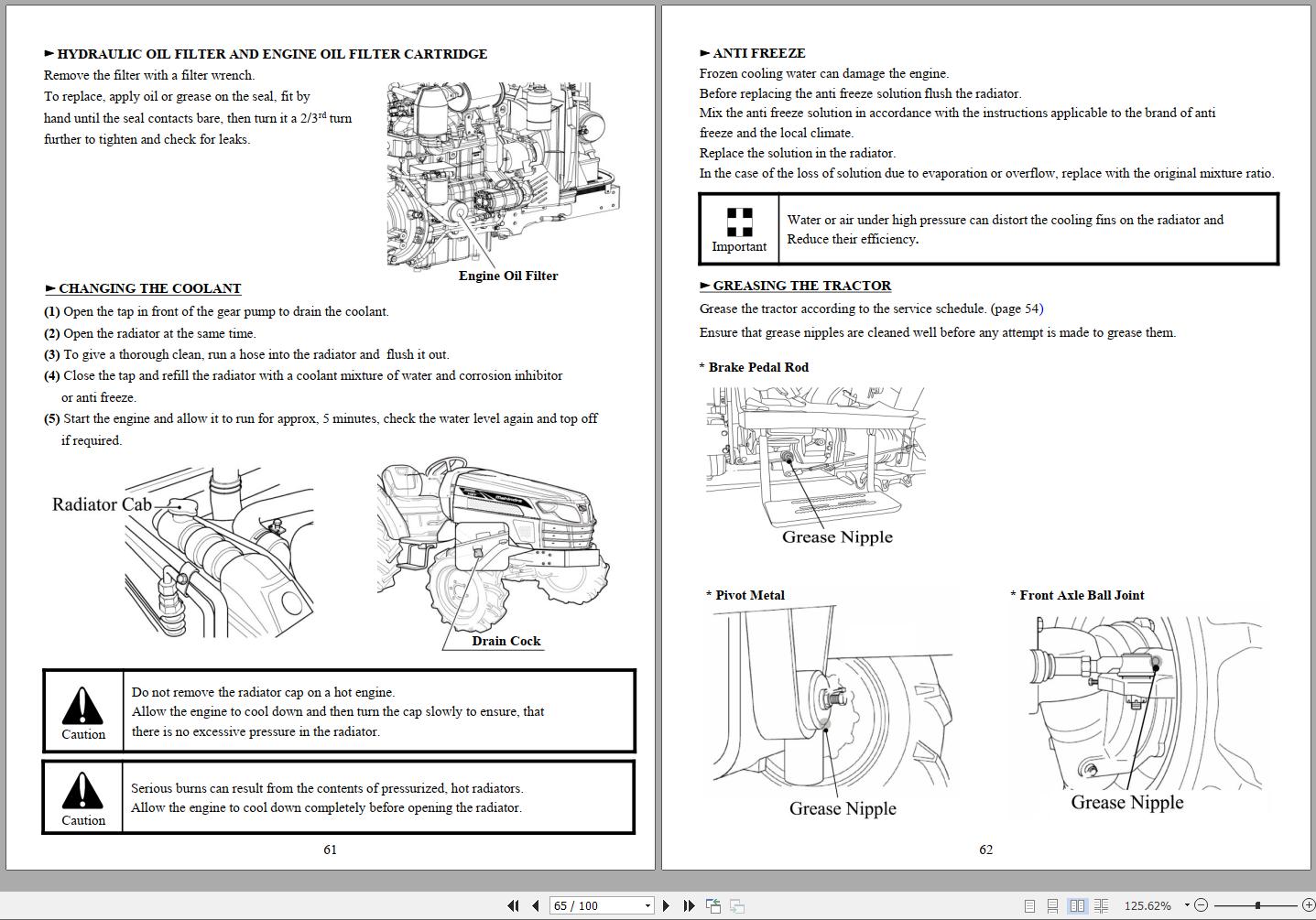Click the zoom out minus button
Image resolution: width=1316 pixels, height=920 pixels.
point(1202,905)
